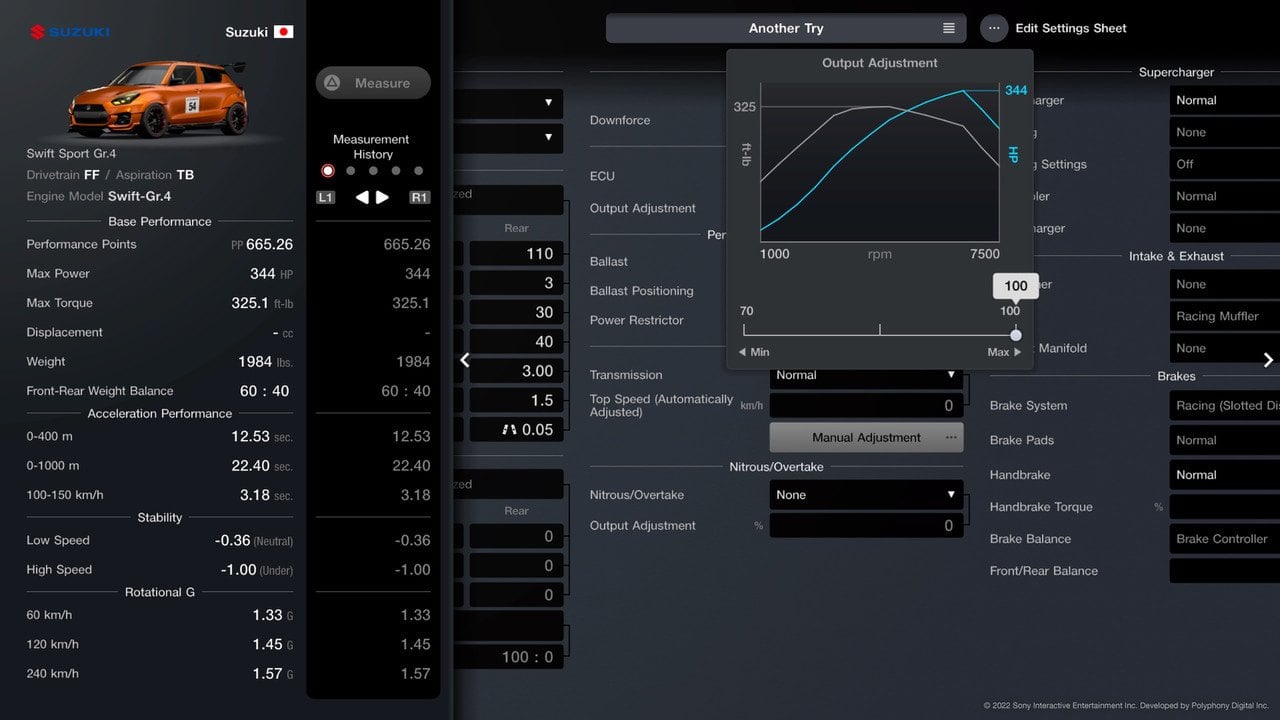Click the Brake Controller balance field
The width and height of the screenshot is (1280, 720).
click(1225, 539)
